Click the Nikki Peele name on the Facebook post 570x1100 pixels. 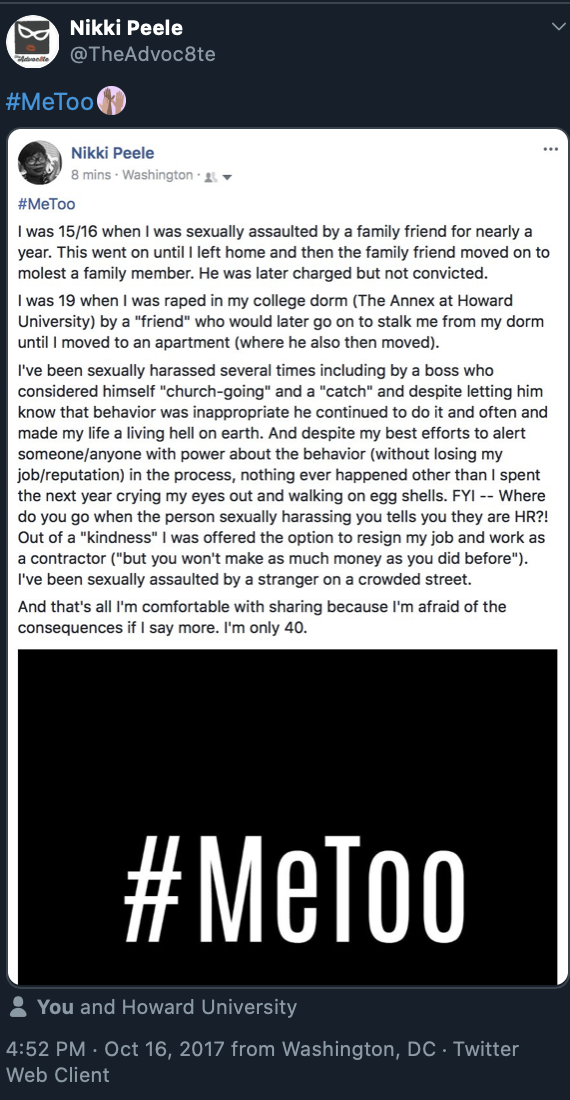112,153
